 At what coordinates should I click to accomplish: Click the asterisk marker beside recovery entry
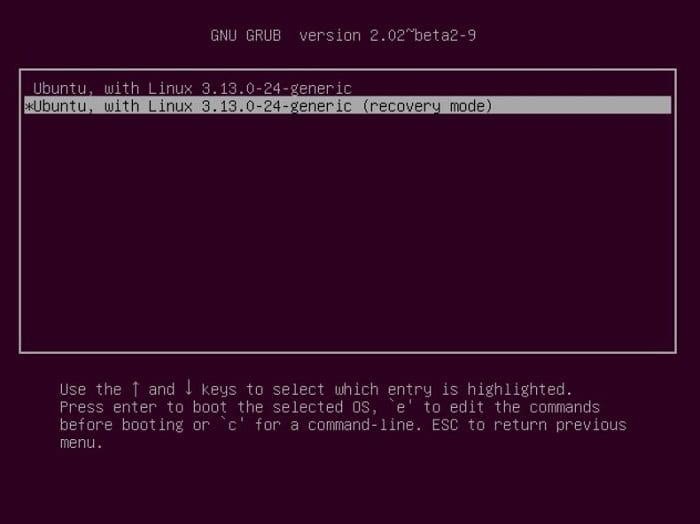(28, 107)
